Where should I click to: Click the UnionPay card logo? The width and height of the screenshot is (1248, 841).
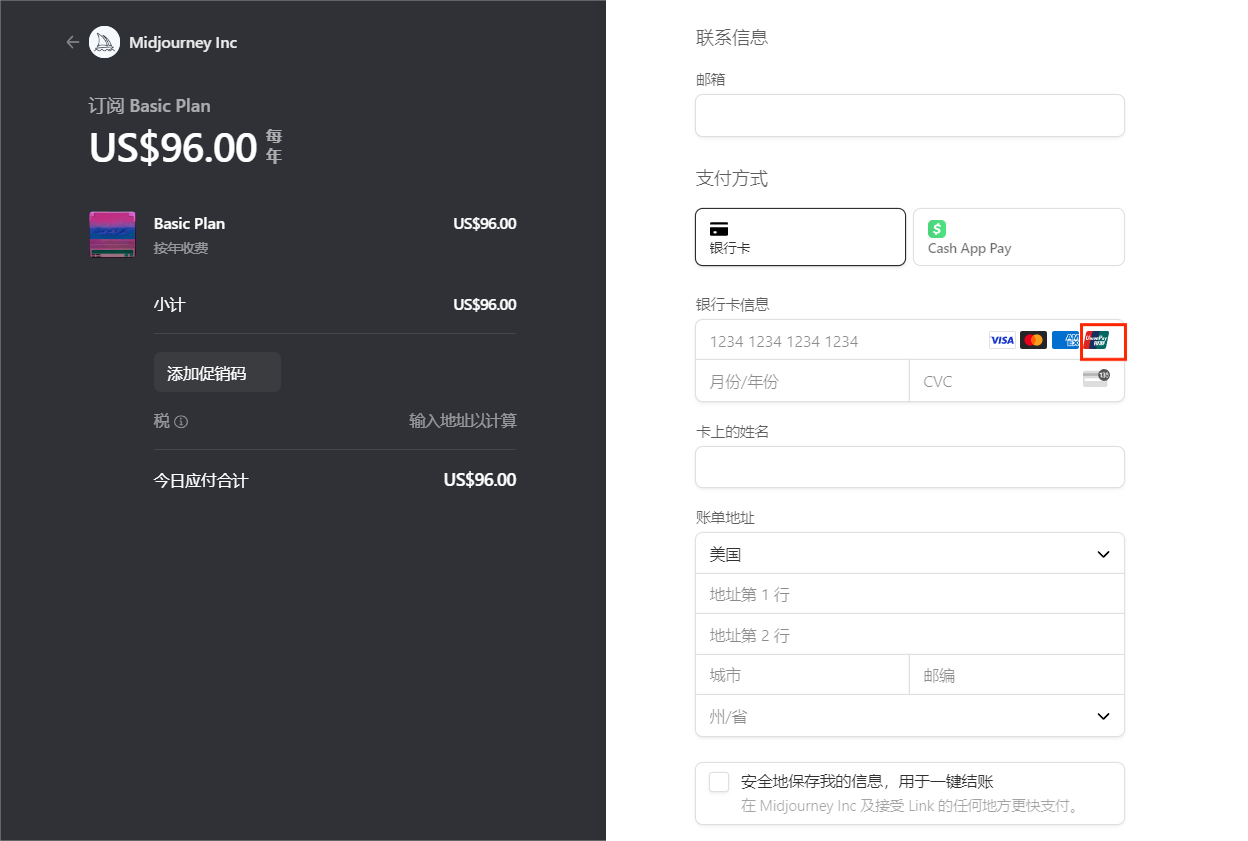[1097, 340]
